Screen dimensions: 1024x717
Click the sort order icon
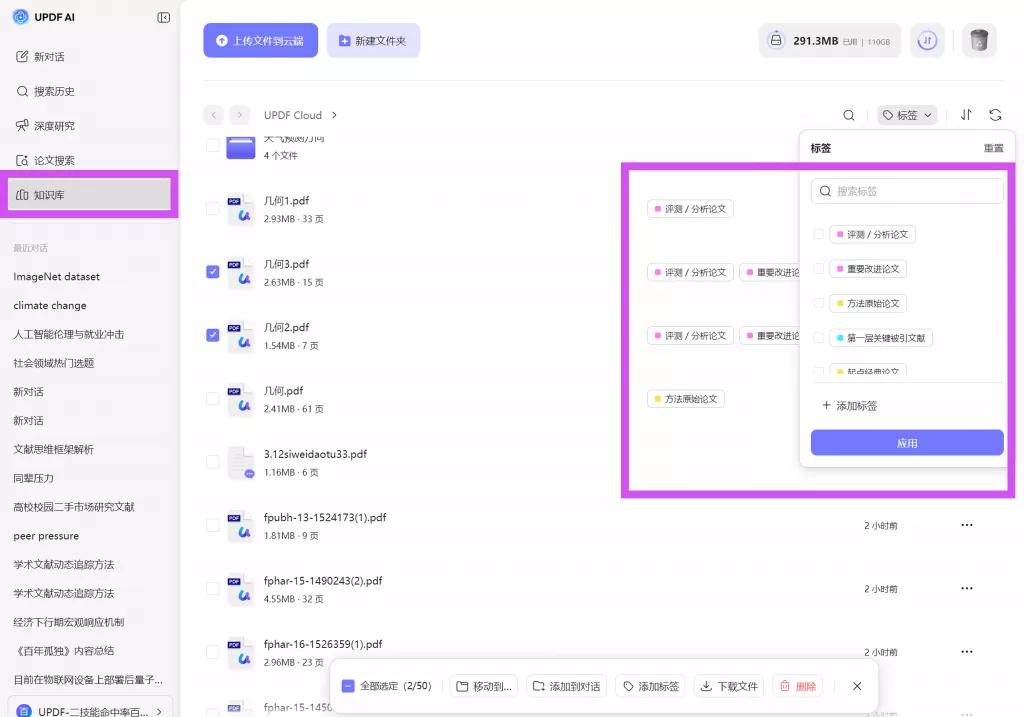tap(966, 115)
